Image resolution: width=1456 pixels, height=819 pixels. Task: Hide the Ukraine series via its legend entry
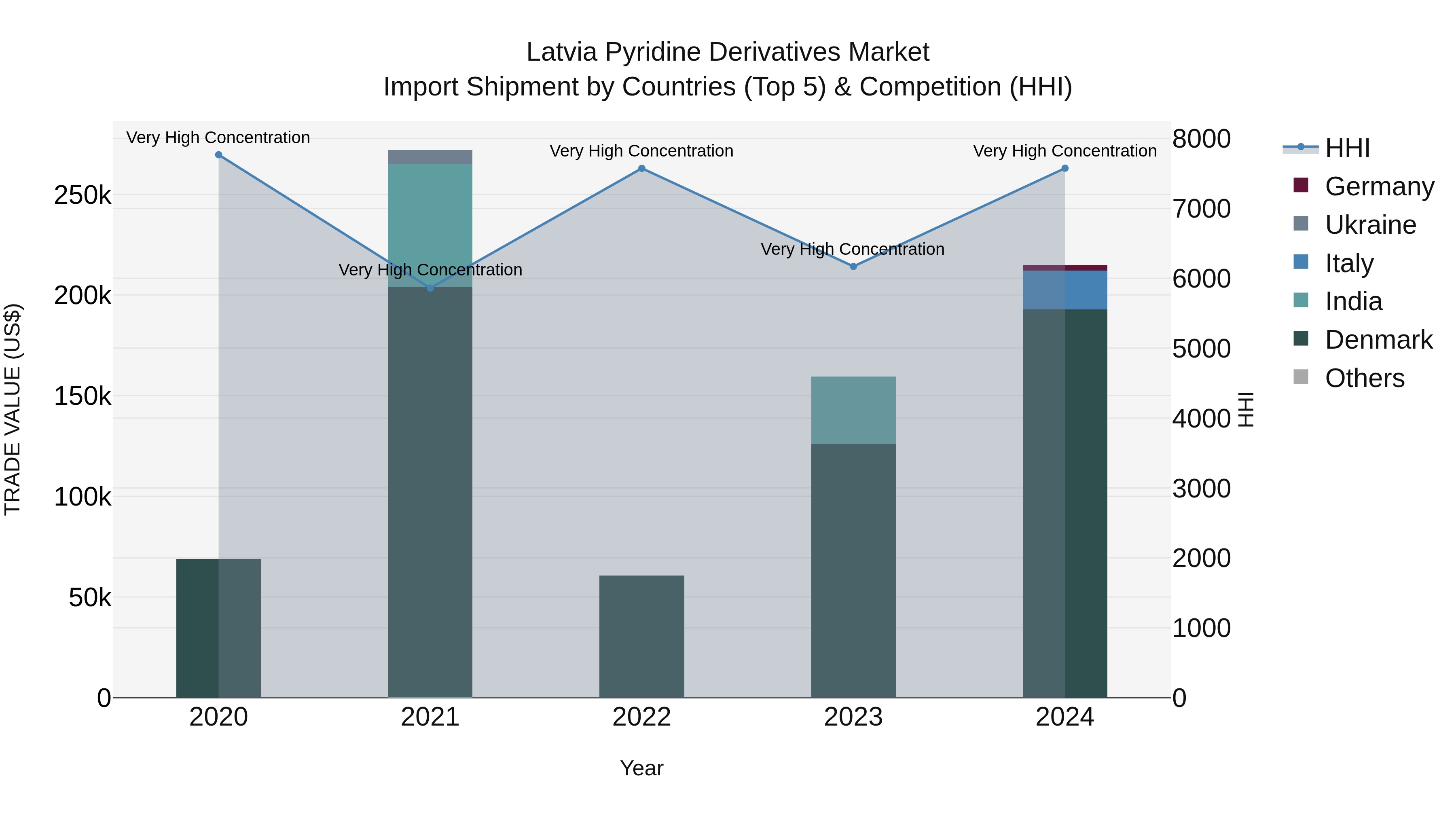click(x=1354, y=225)
